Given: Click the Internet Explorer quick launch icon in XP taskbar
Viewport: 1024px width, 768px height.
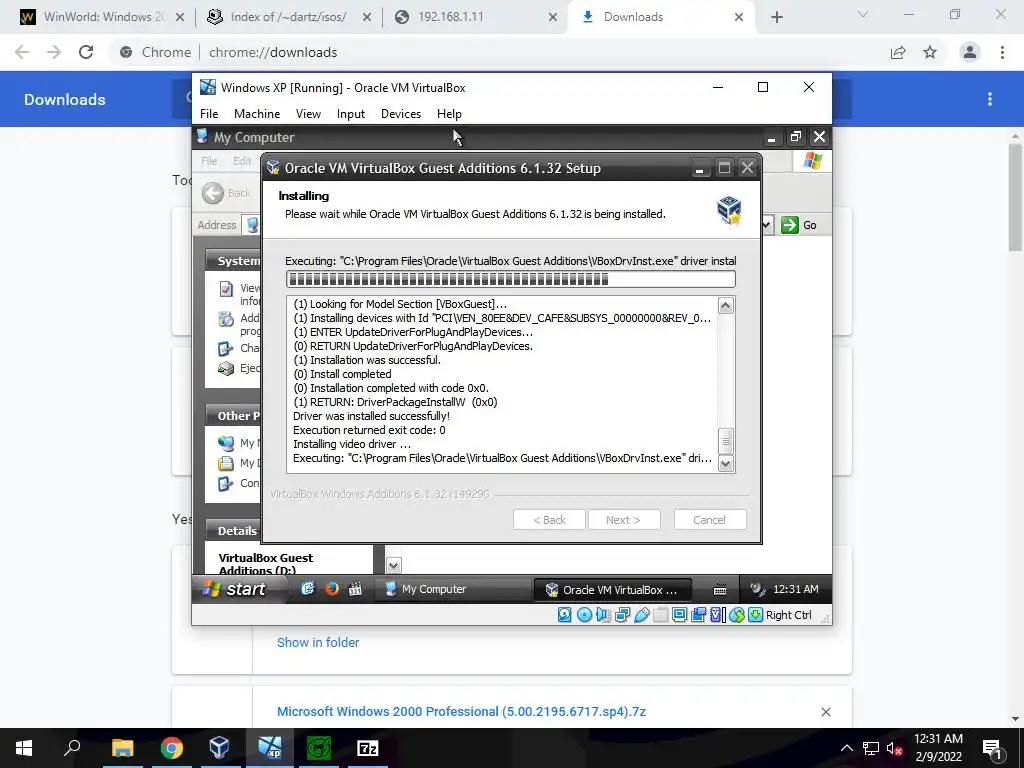Looking at the screenshot, I should pos(308,589).
